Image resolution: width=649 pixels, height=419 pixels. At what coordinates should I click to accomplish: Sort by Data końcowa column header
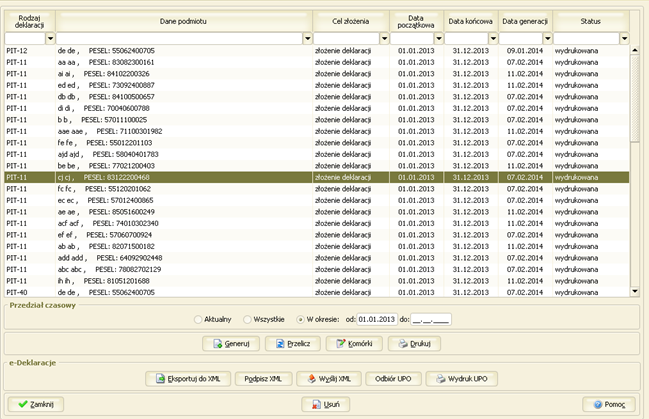[471, 22]
